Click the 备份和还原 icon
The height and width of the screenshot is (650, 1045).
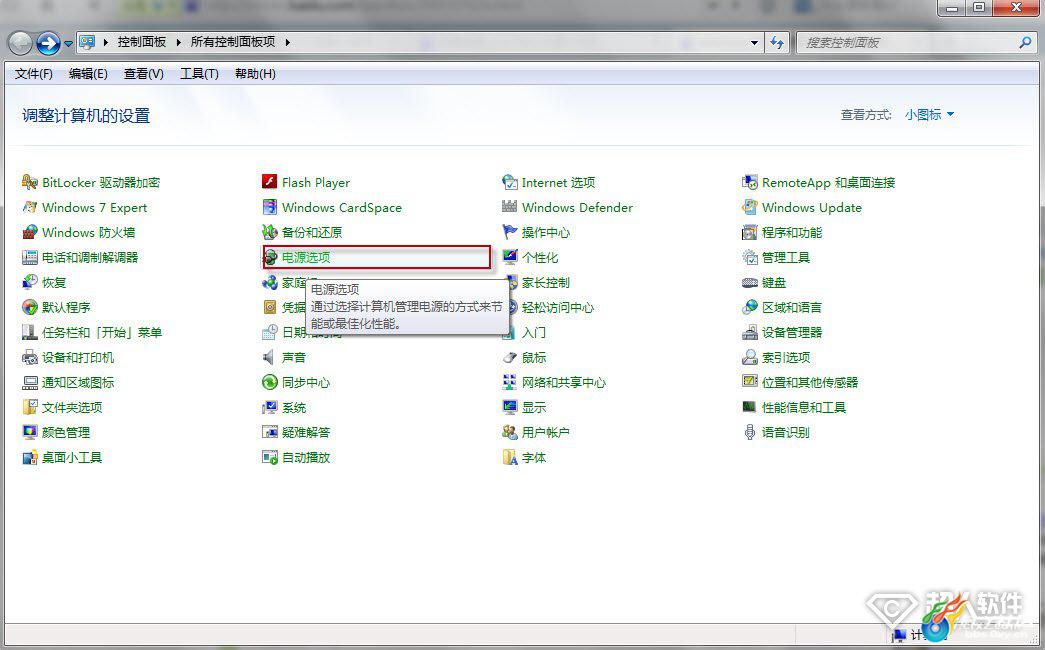(x=269, y=232)
